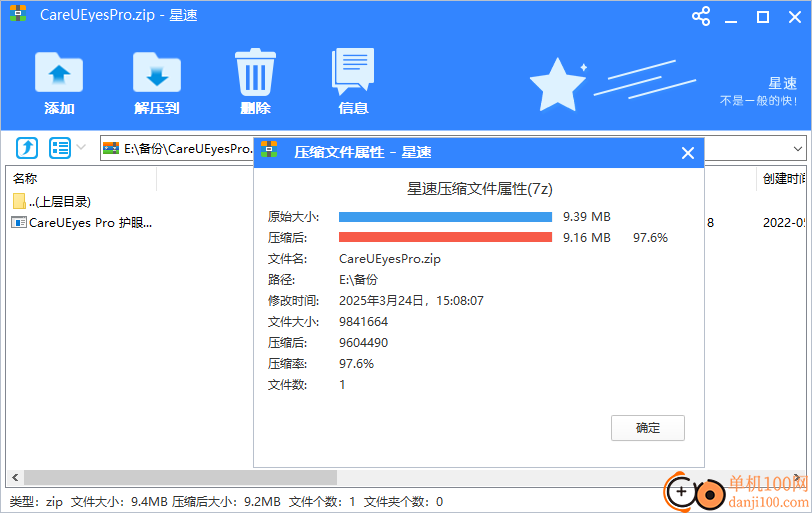The width and height of the screenshot is (812, 513).
Task: Click the 9.39 MB original size text
Action: [x=587, y=217]
